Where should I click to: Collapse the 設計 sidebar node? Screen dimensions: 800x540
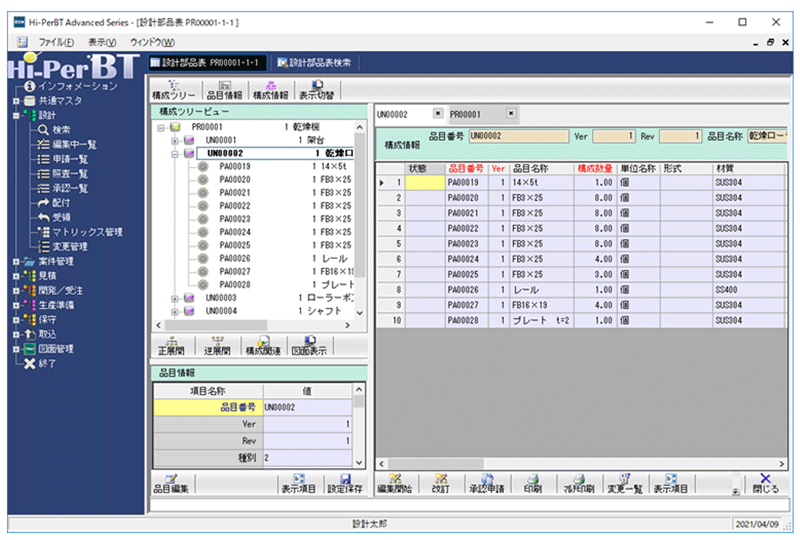[16, 115]
